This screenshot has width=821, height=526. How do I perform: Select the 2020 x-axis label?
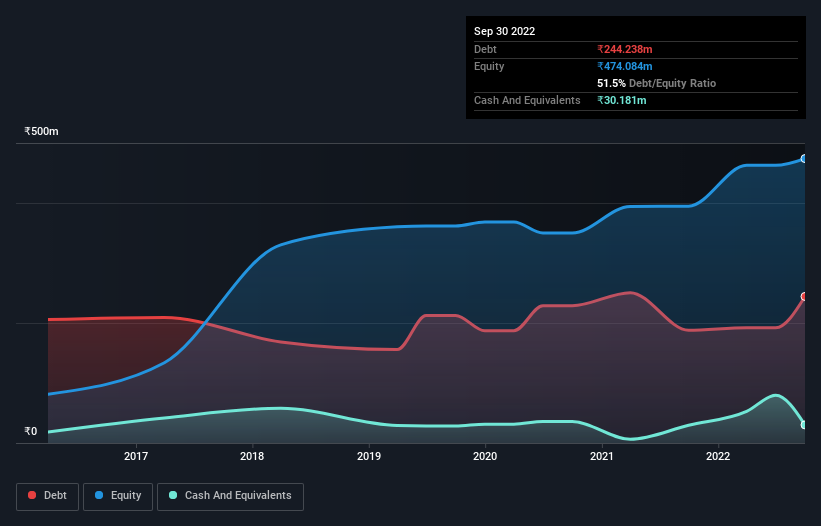coord(485,456)
